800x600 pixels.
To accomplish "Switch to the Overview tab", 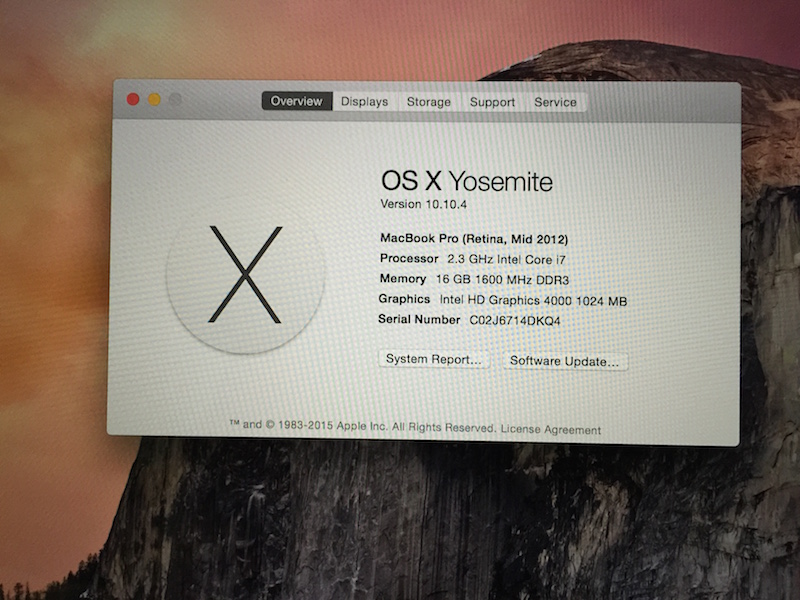I will 296,101.
